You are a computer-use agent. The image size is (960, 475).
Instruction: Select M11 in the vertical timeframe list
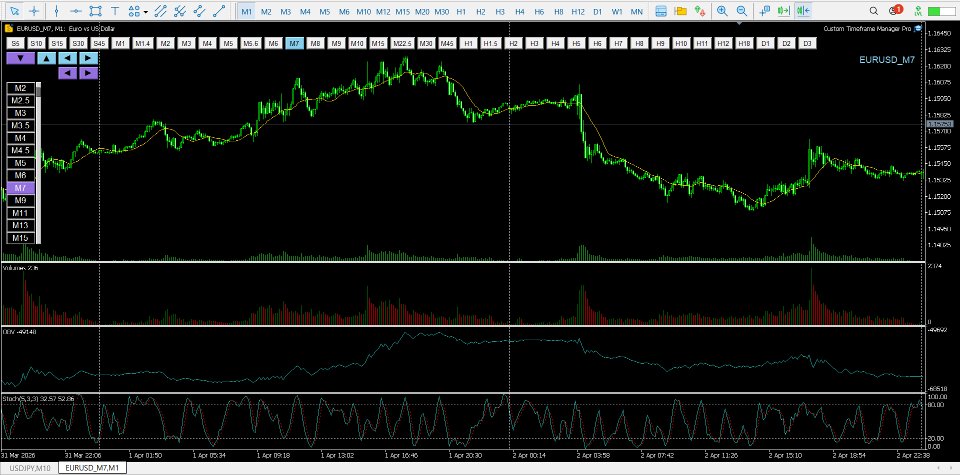click(21, 213)
